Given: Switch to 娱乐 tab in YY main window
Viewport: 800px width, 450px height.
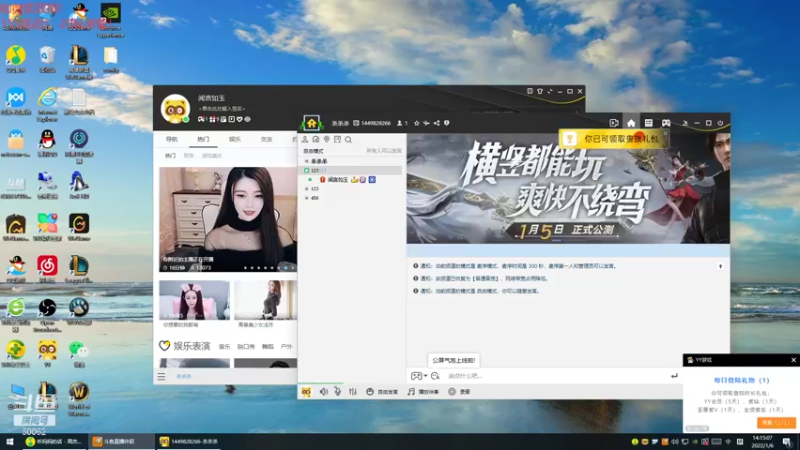Looking at the screenshot, I should [235, 139].
